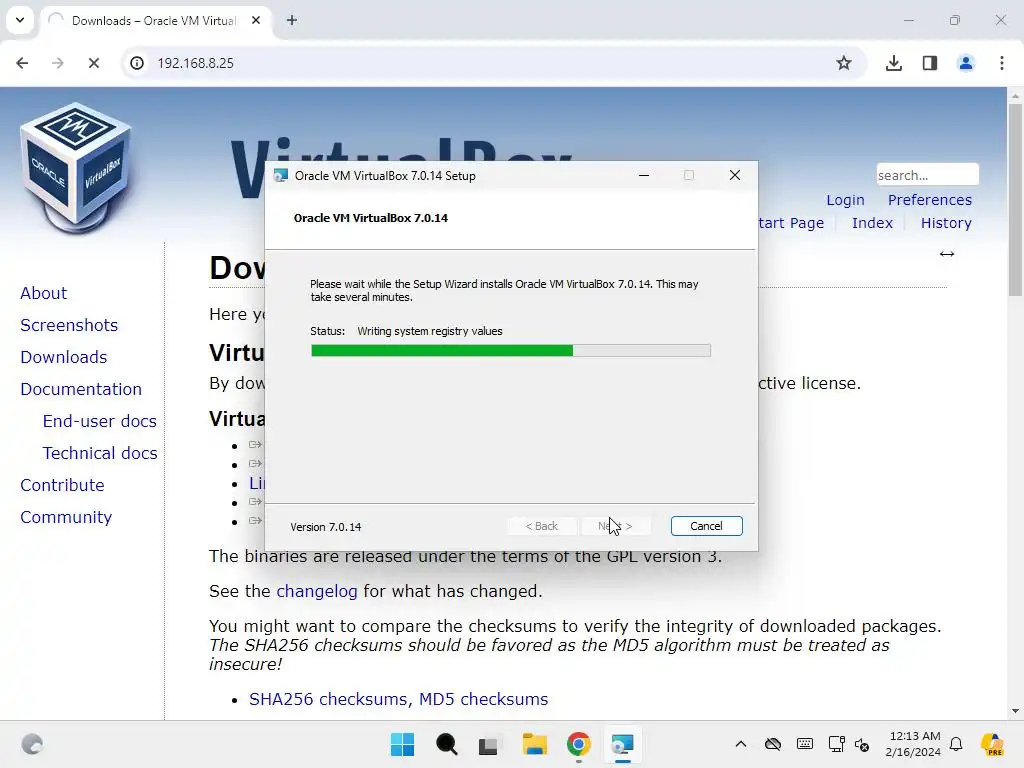Open the tab search dropdown arrow
Viewport: 1024px width, 768px height.
coord(20,20)
